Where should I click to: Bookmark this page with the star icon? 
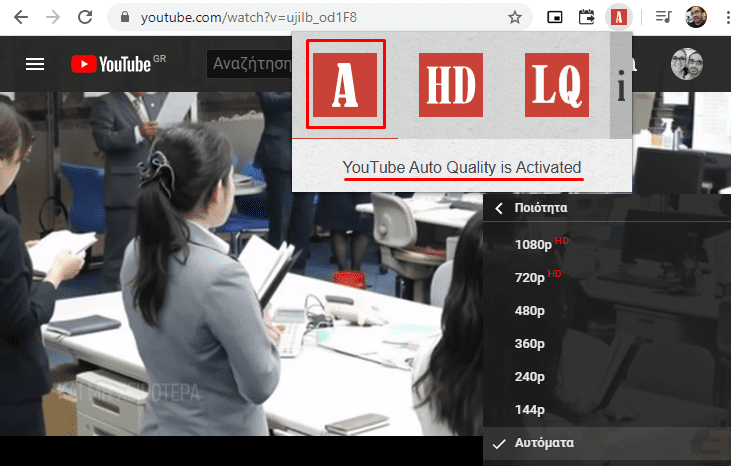[x=515, y=17]
